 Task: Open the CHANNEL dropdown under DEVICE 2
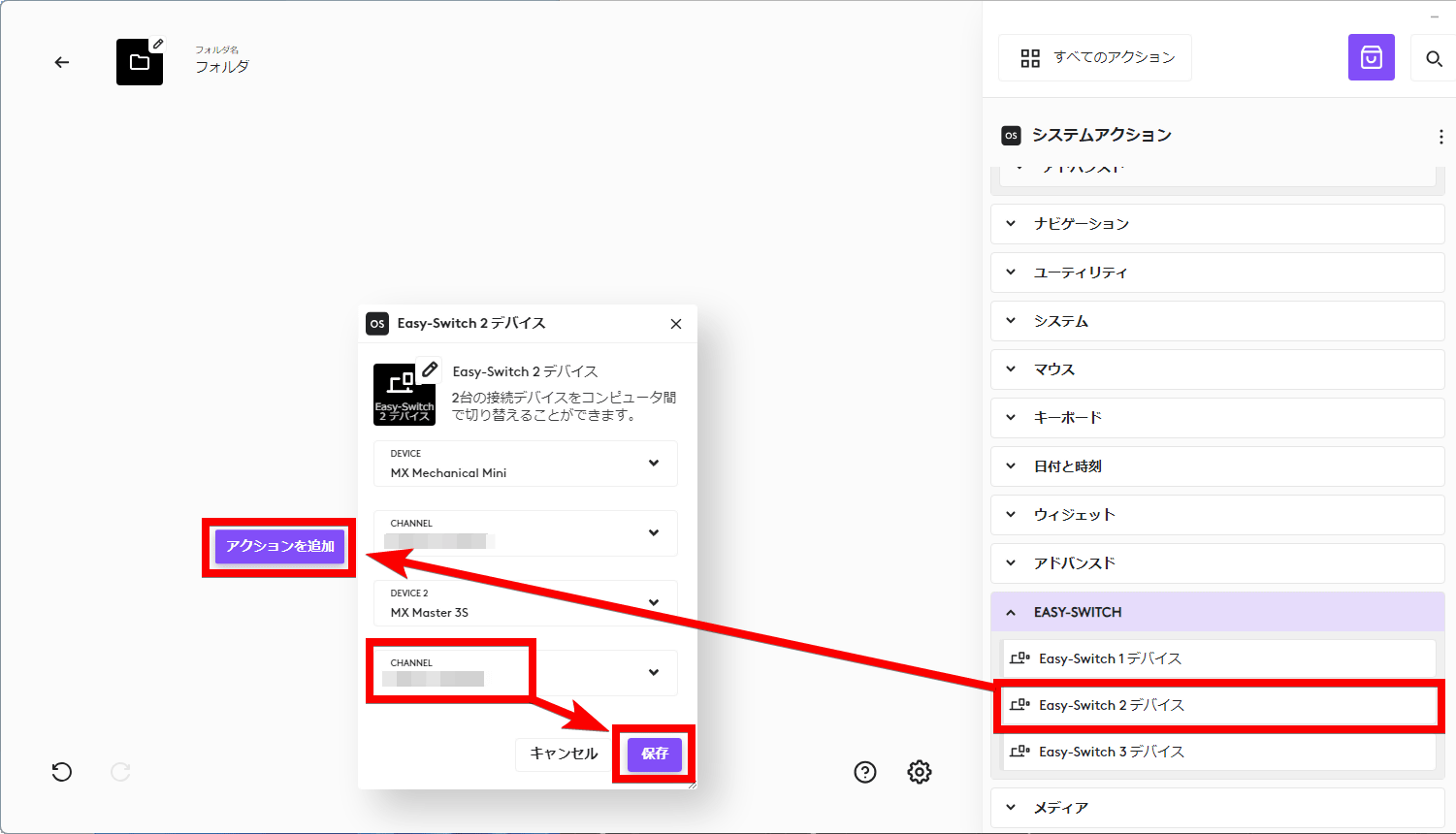tap(525, 672)
